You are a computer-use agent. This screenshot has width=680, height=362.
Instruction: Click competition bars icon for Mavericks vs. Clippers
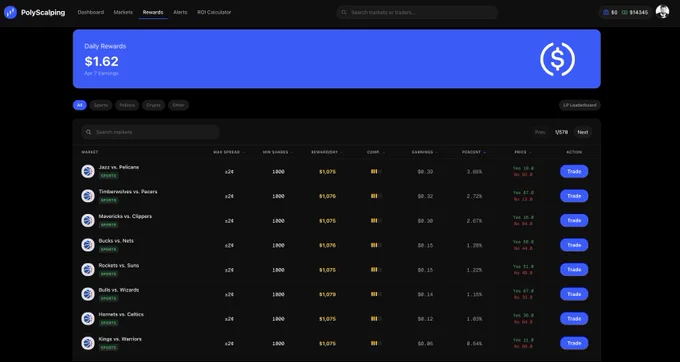click(376, 221)
